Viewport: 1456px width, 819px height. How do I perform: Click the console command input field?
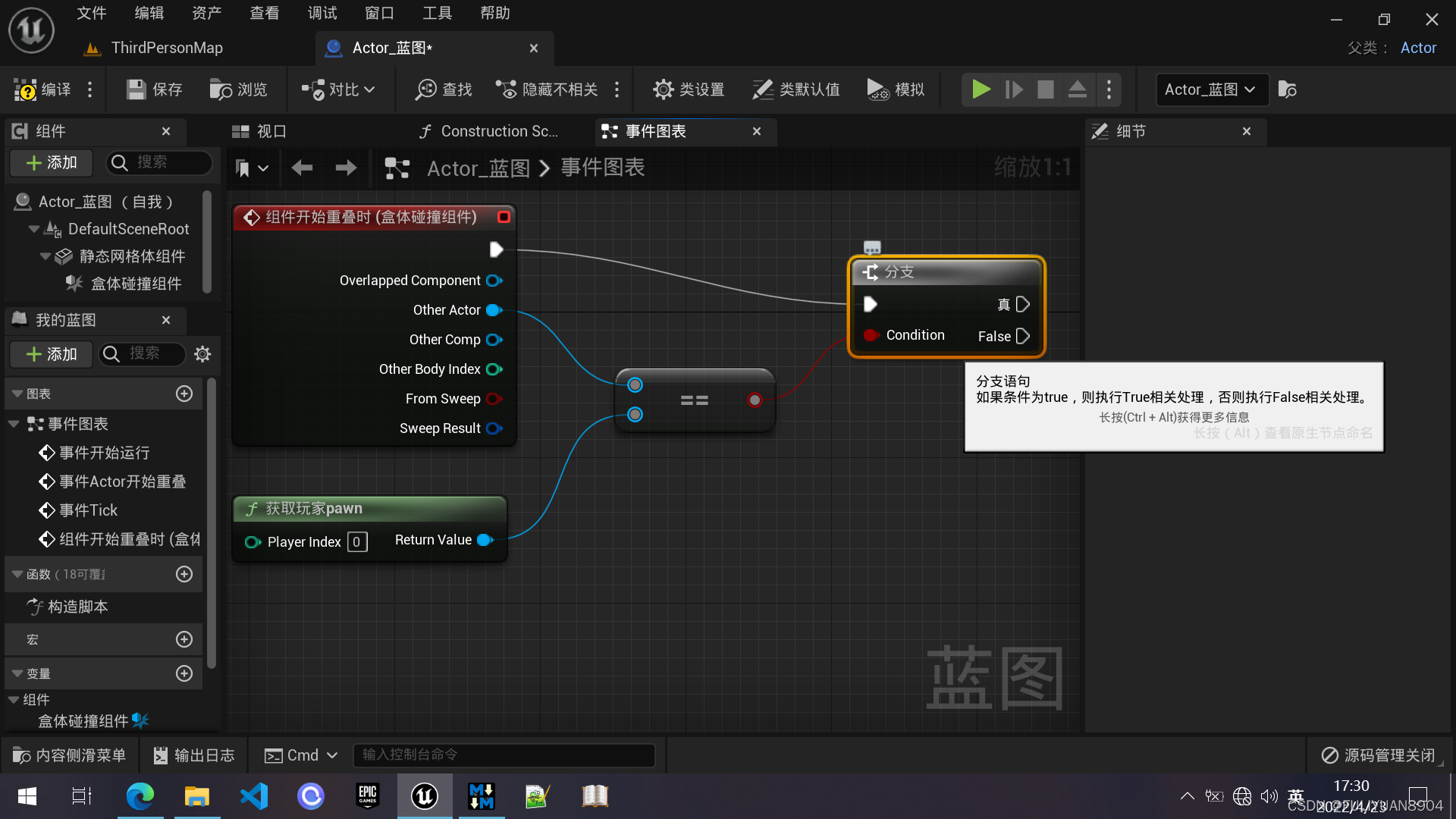click(504, 755)
